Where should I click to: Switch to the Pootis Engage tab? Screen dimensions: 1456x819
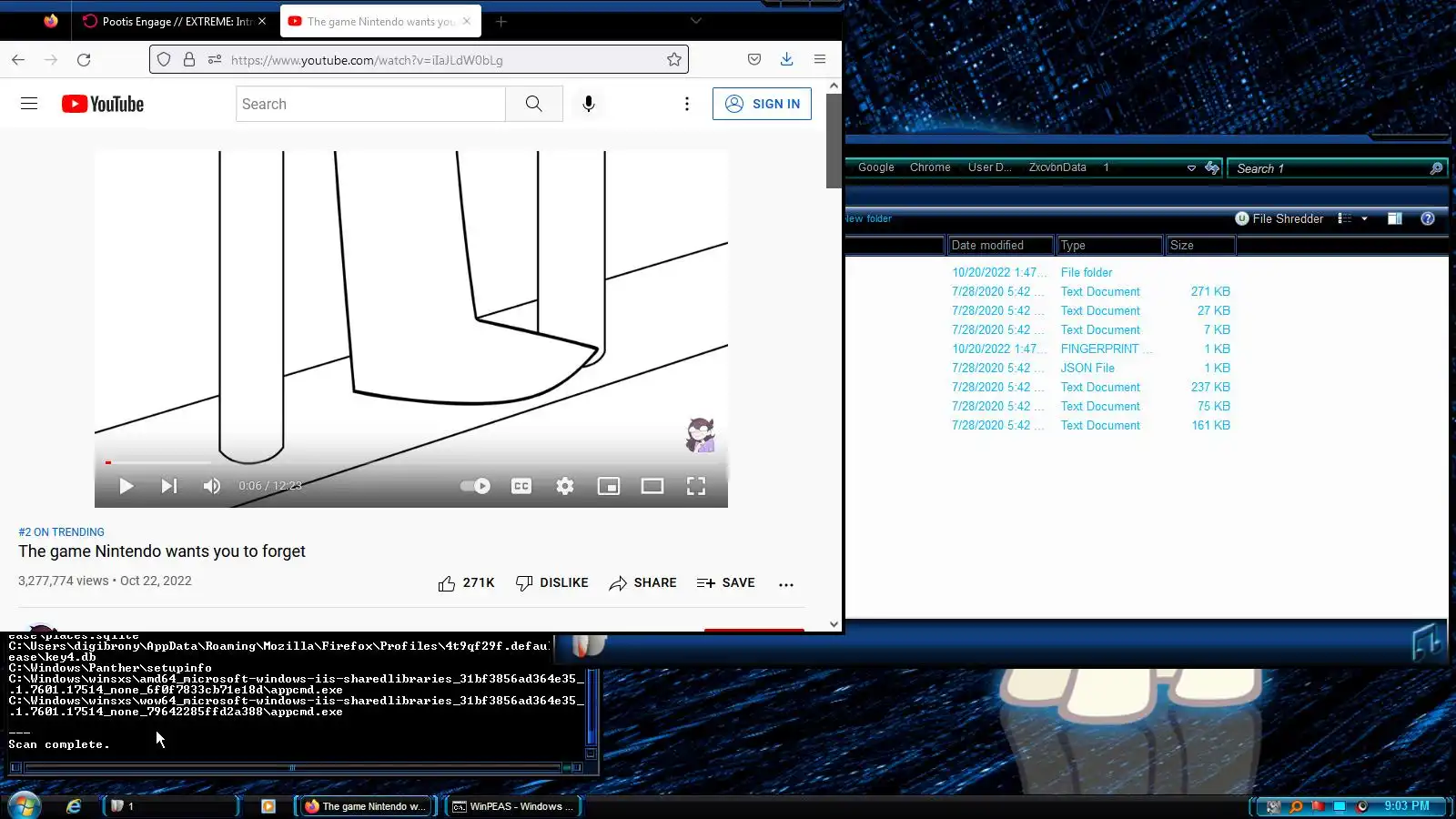coord(175,21)
